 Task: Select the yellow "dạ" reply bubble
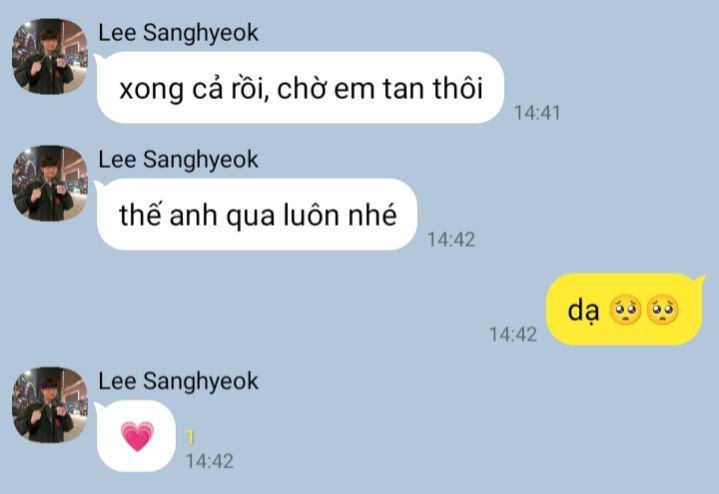pyautogui.click(x=625, y=309)
